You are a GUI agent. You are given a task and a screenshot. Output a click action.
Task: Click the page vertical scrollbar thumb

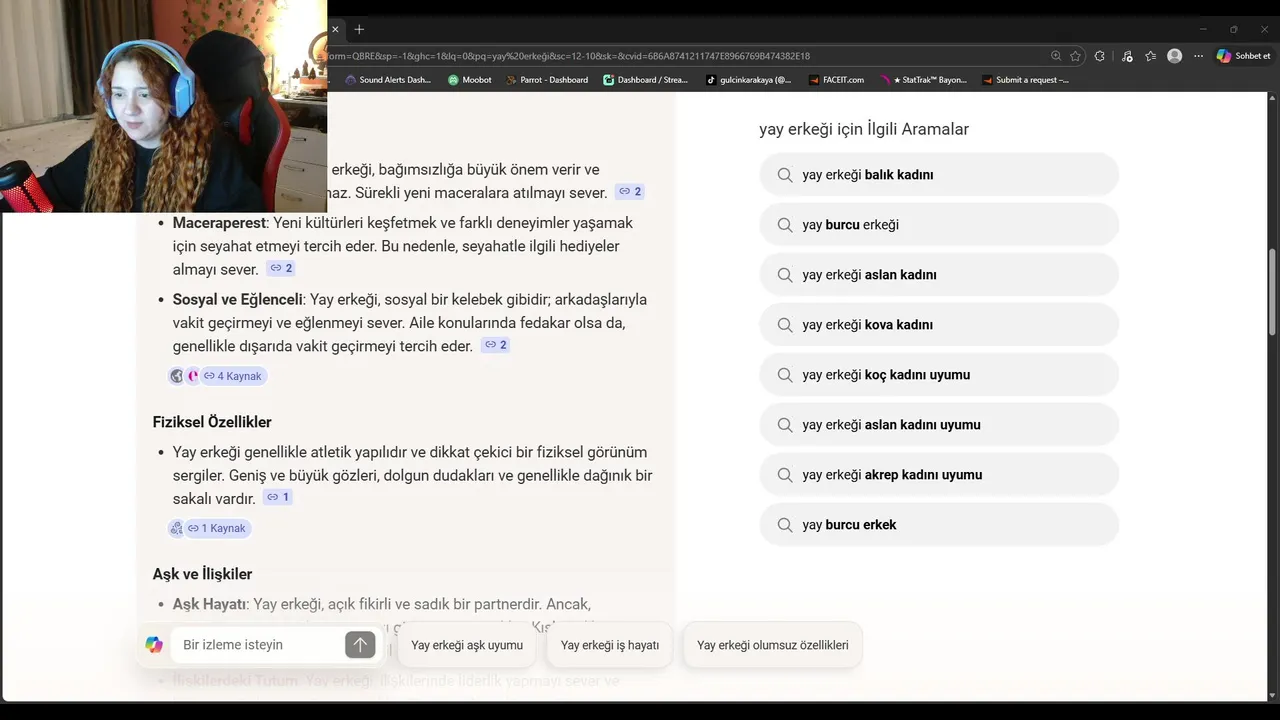point(1272,292)
